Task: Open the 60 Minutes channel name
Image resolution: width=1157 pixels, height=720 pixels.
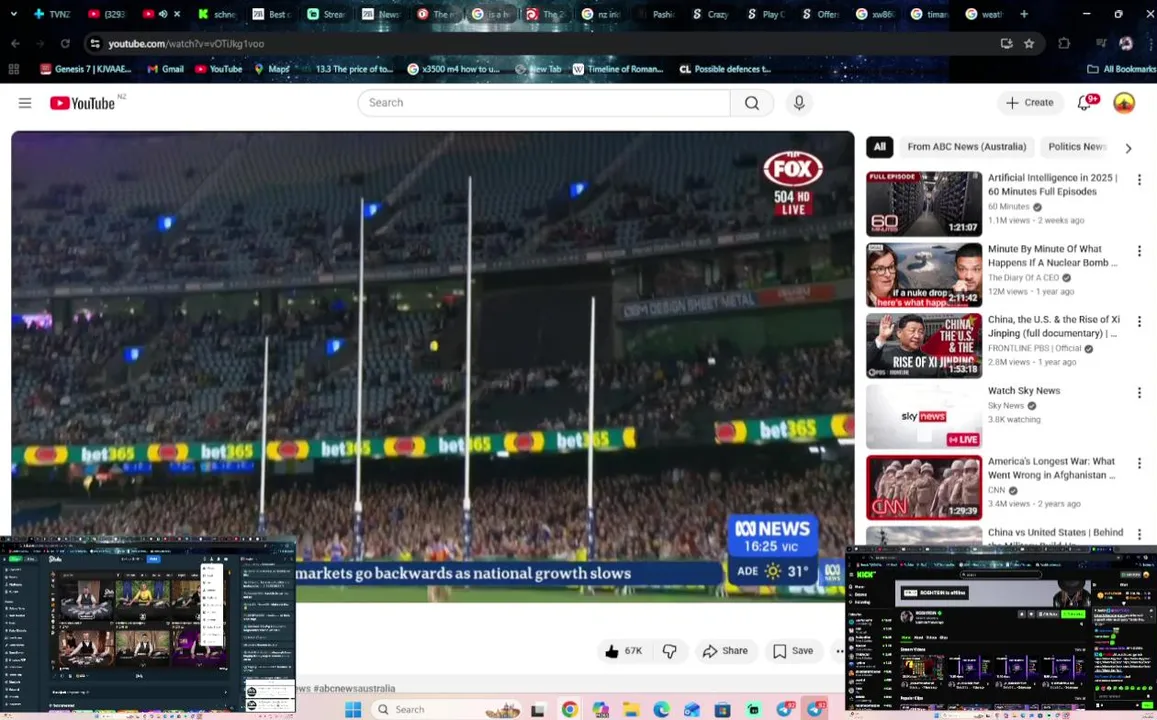Action: tap(1008, 207)
